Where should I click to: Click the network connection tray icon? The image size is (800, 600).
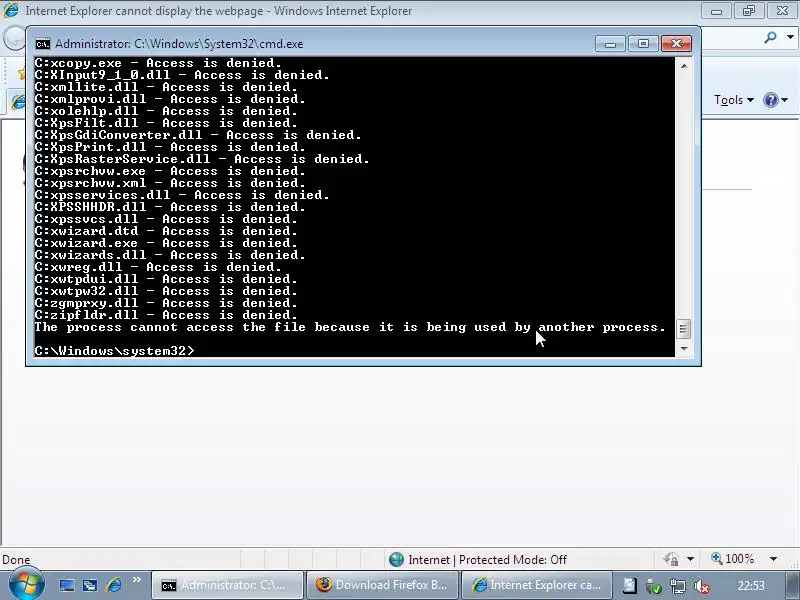coord(678,586)
